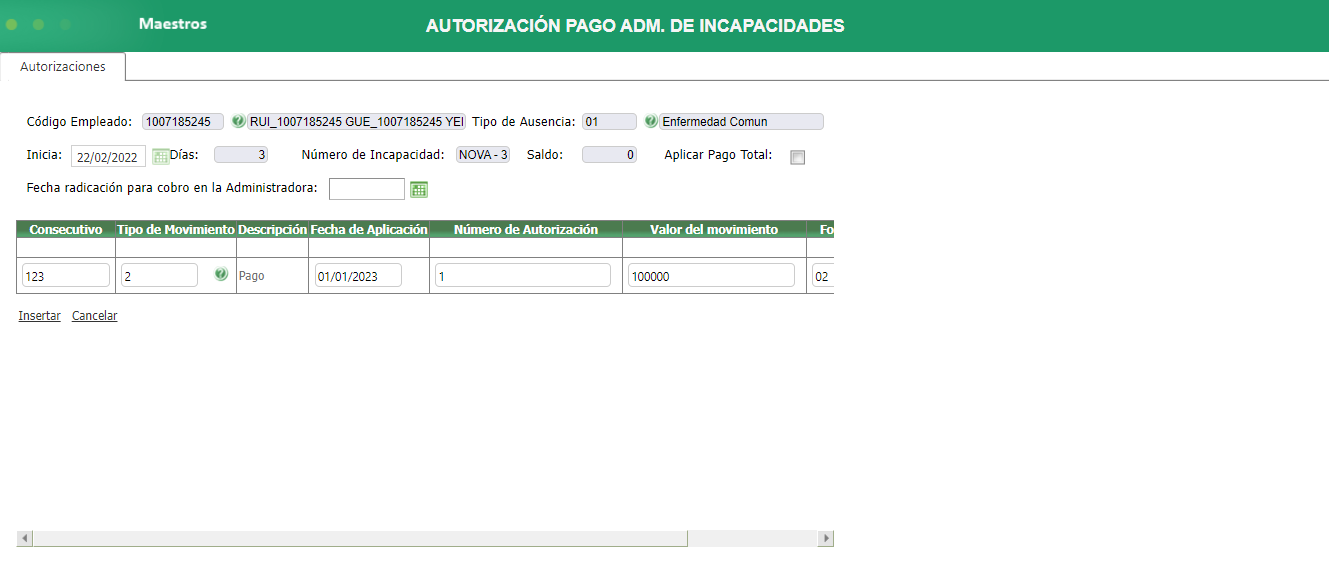The height and width of the screenshot is (577, 1329).
Task: Open the calendar for Fecha radicación
Action: (x=418, y=188)
